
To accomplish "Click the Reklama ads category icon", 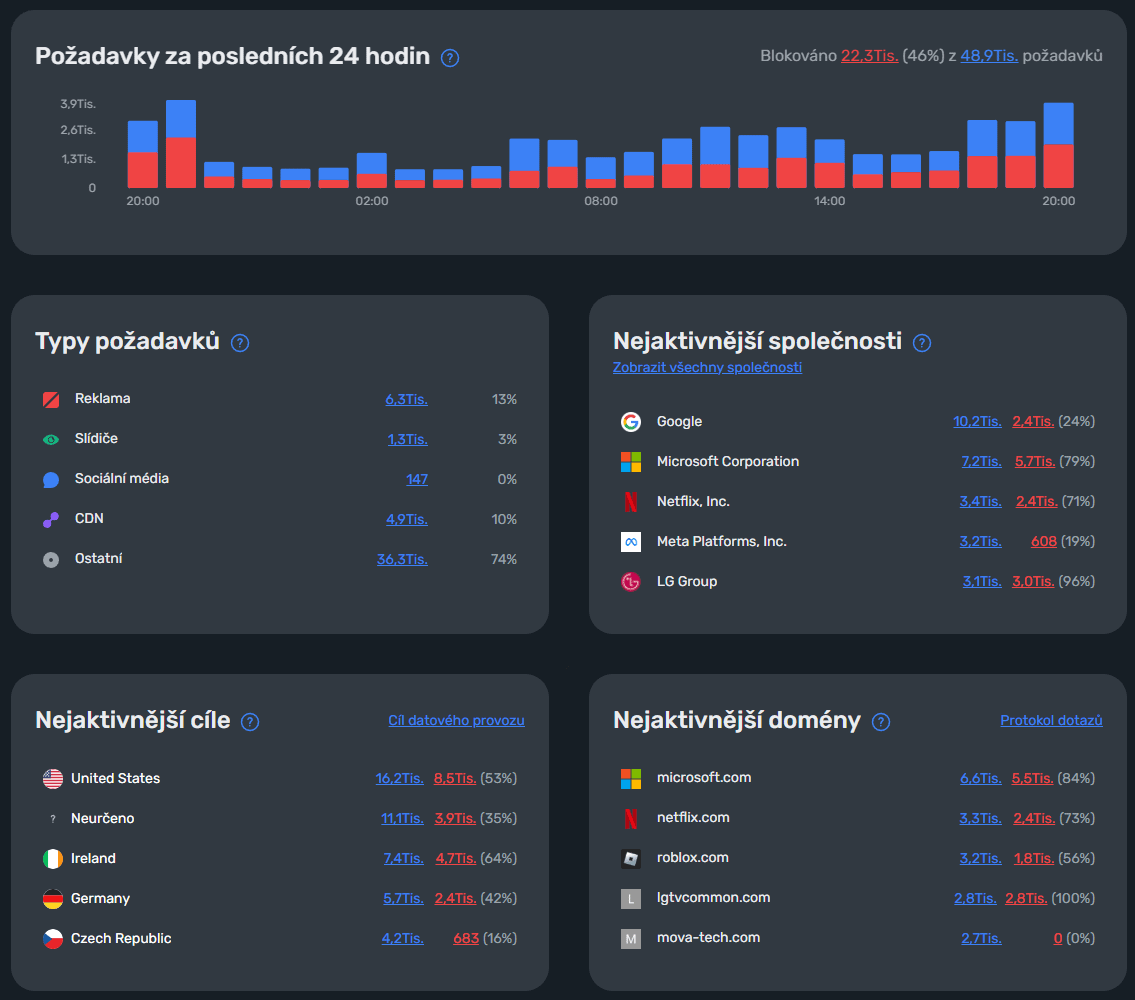I will point(51,400).
